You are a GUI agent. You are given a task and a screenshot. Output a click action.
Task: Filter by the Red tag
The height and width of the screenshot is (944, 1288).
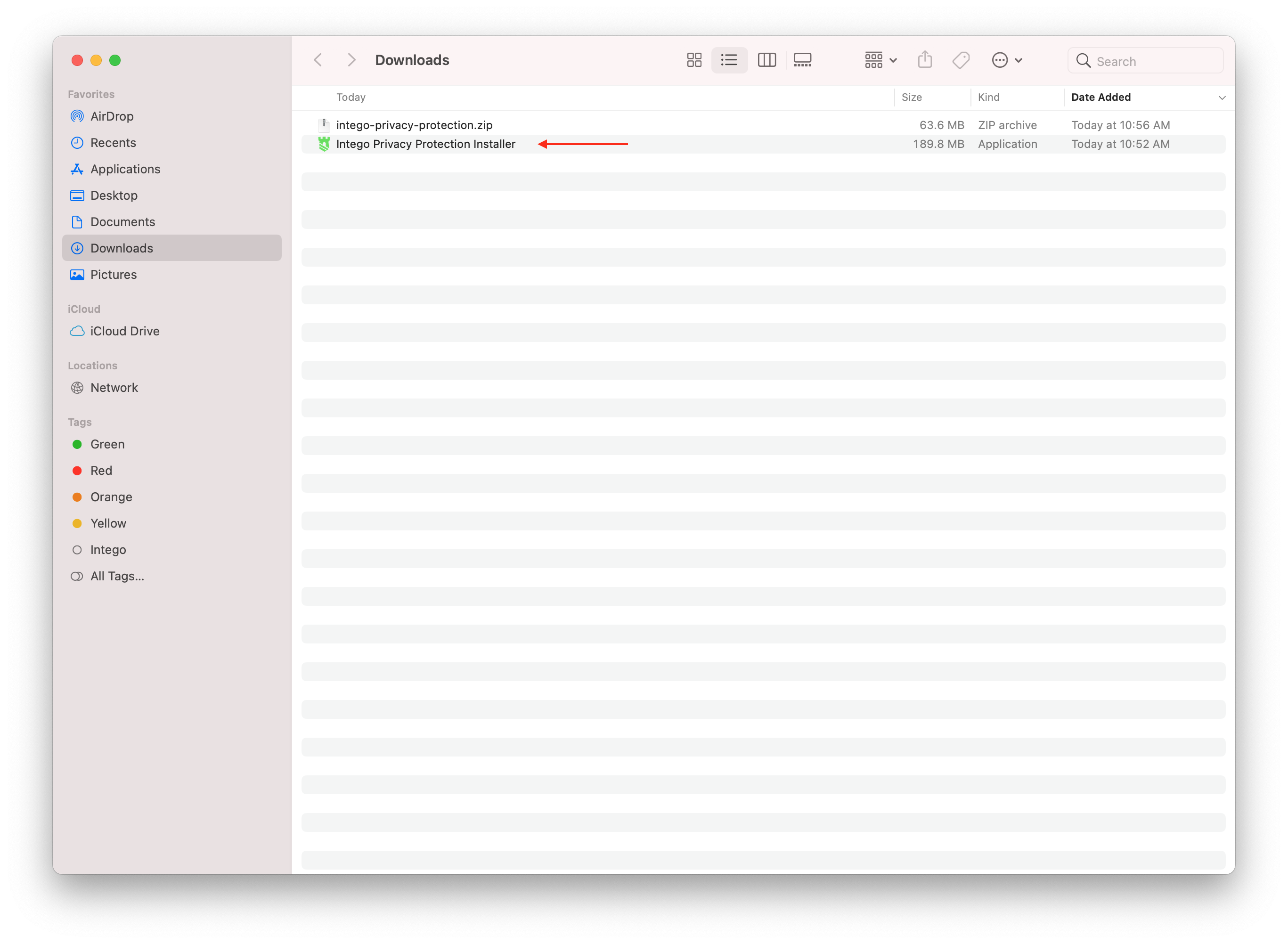click(171, 470)
